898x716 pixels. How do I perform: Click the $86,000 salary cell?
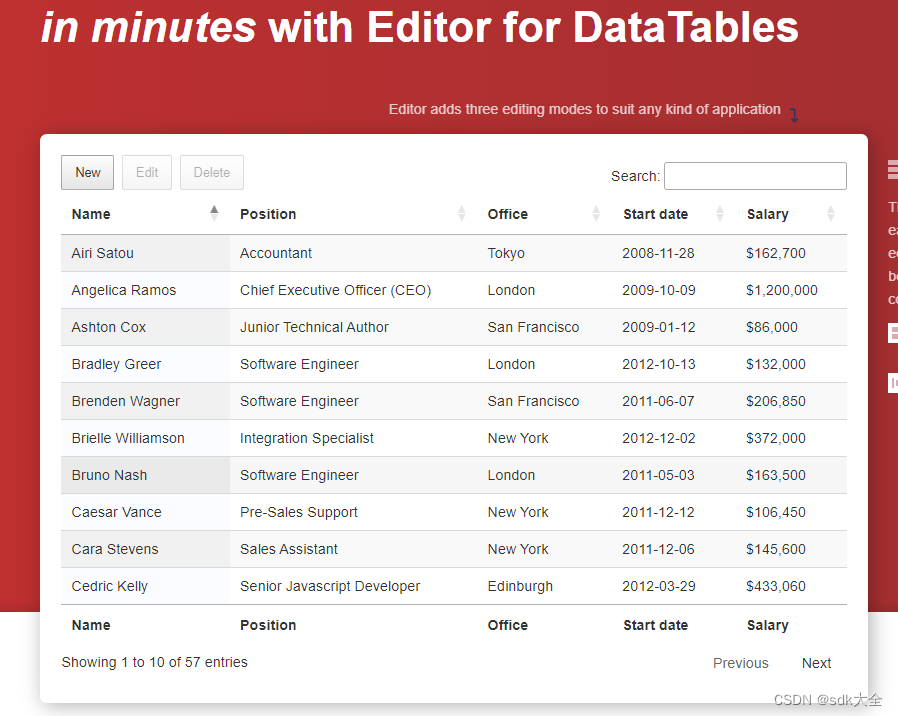pyautogui.click(x=791, y=327)
